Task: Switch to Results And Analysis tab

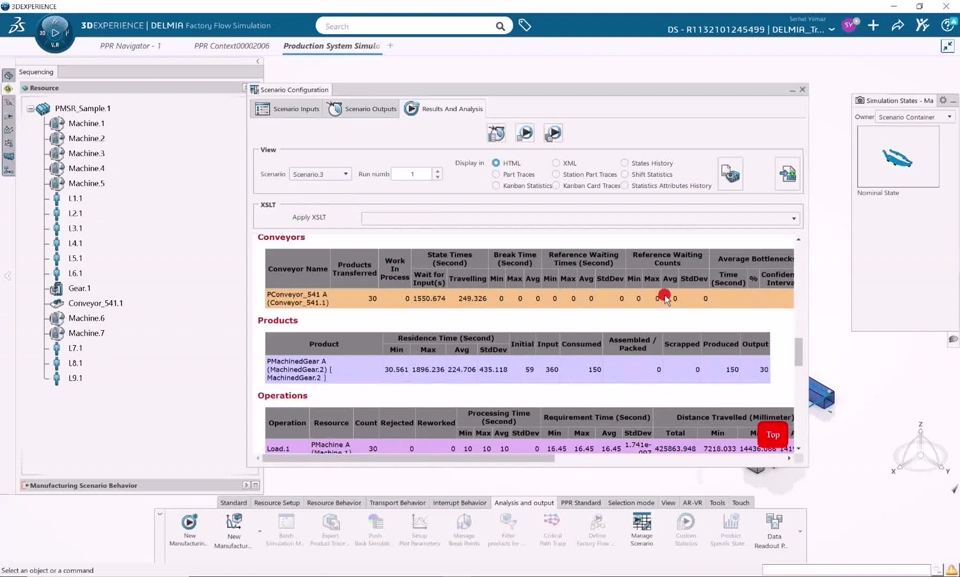Action: (x=443, y=108)
